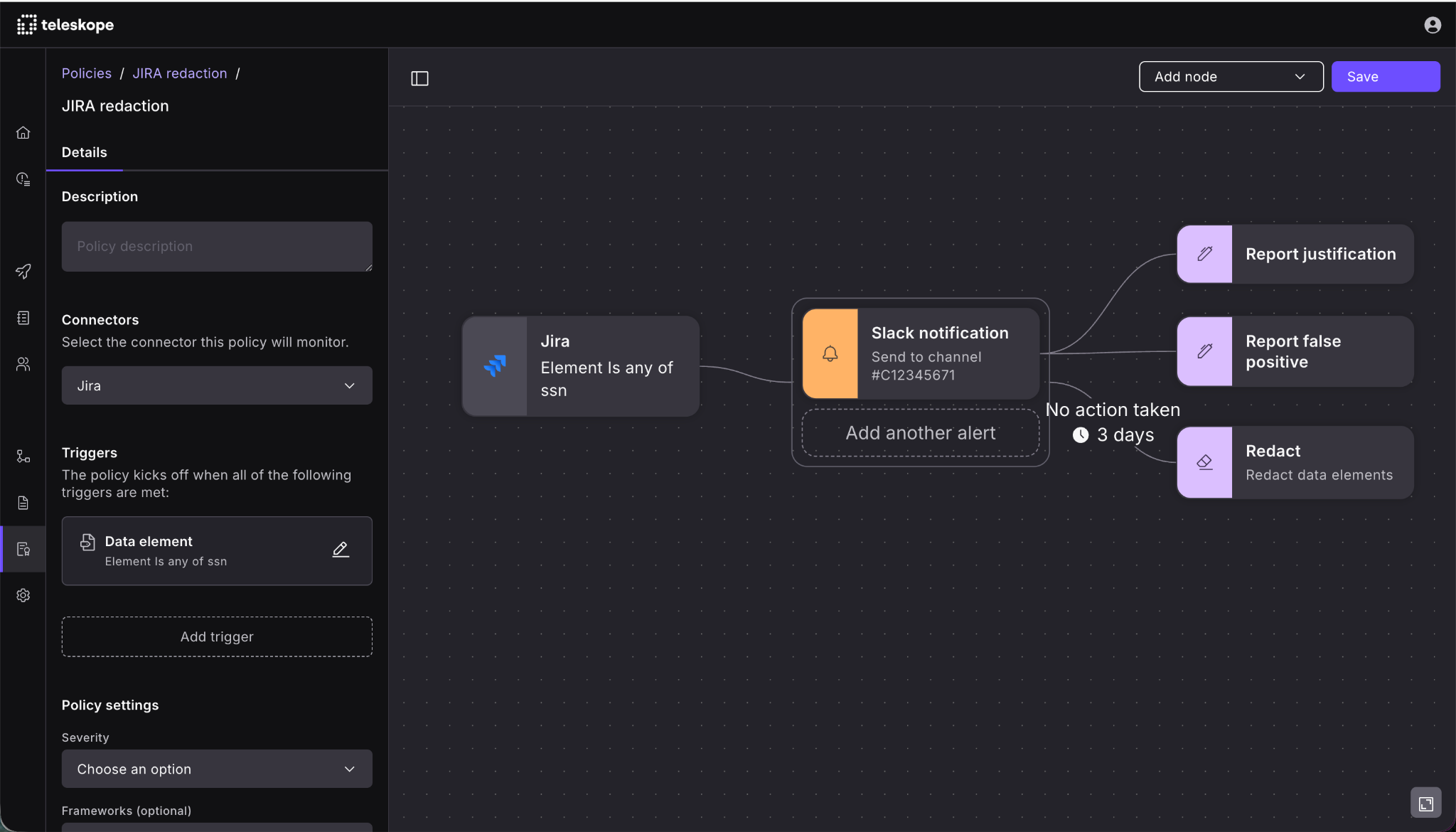
Task: Click the Data element file icon
Action: [87, 543]
